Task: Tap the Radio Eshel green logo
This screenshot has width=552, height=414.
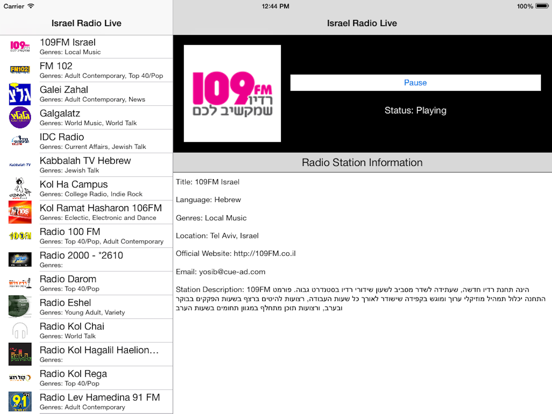Action: point(20,306)
